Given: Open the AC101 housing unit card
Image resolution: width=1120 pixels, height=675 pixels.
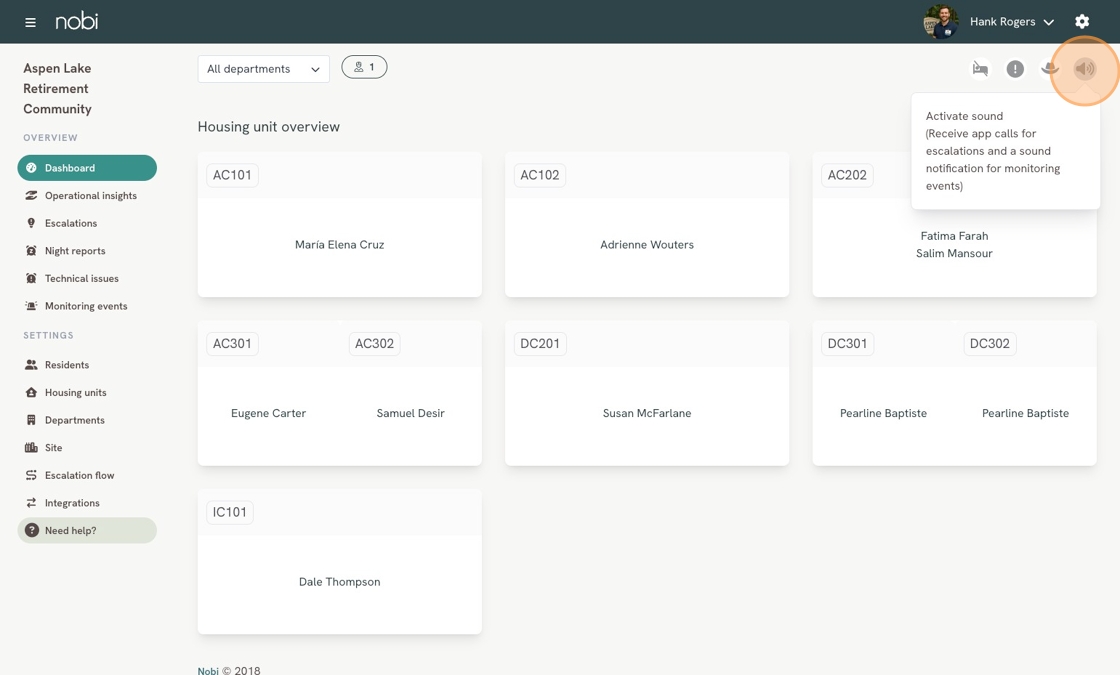Looking at the screenshot, I should pos(339,224).
